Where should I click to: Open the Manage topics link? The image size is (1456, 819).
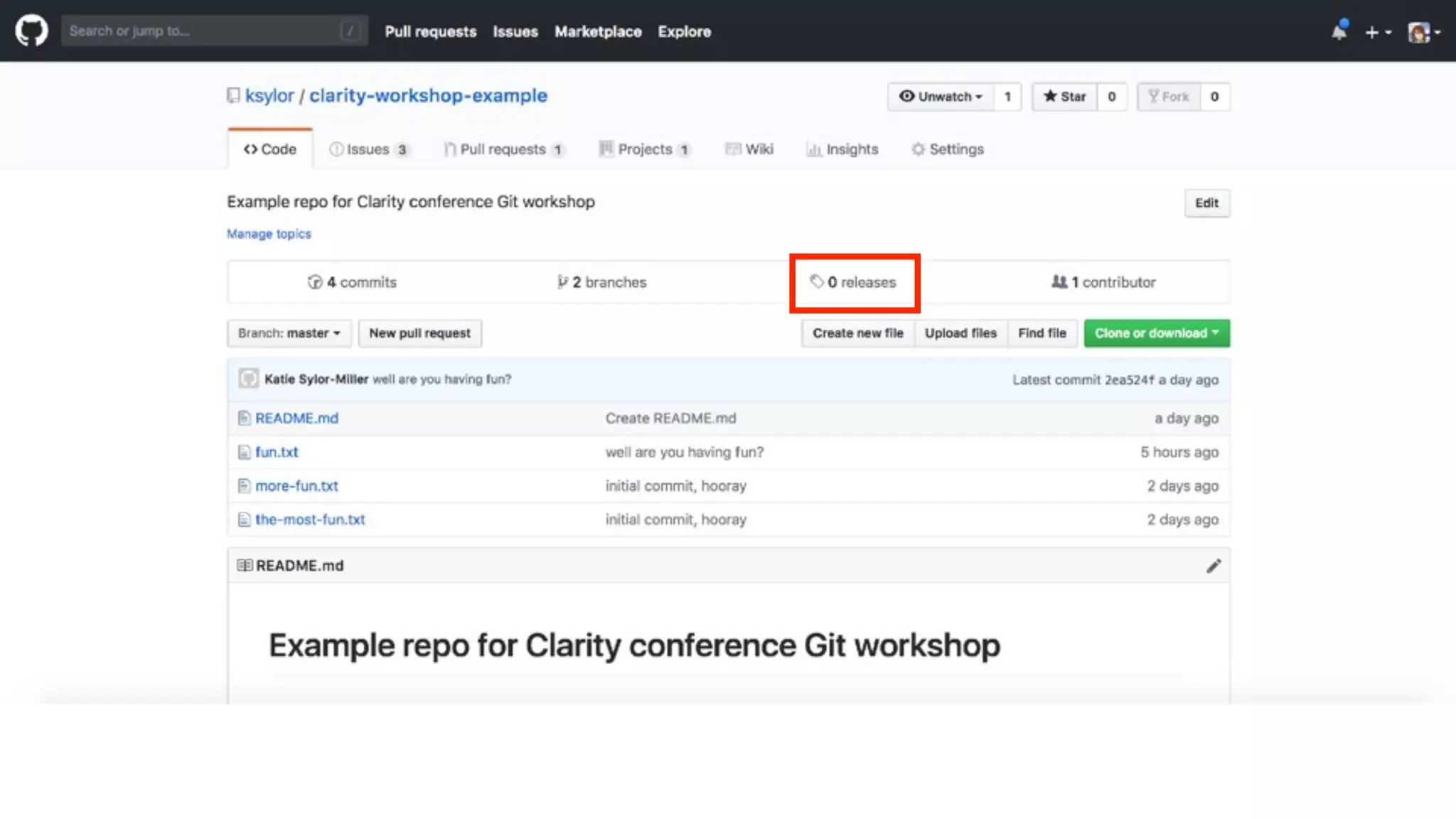[269, 234]
